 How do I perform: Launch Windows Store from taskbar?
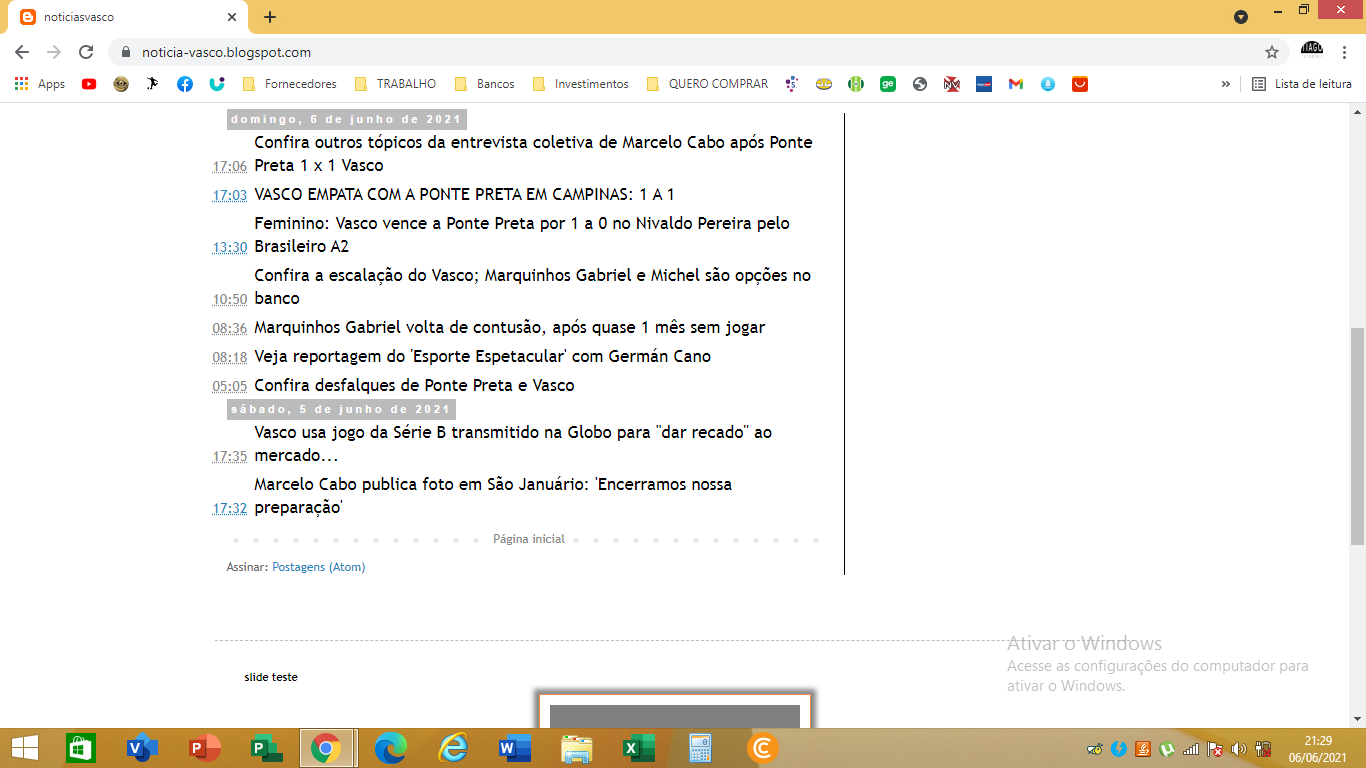tap(80, 748)
